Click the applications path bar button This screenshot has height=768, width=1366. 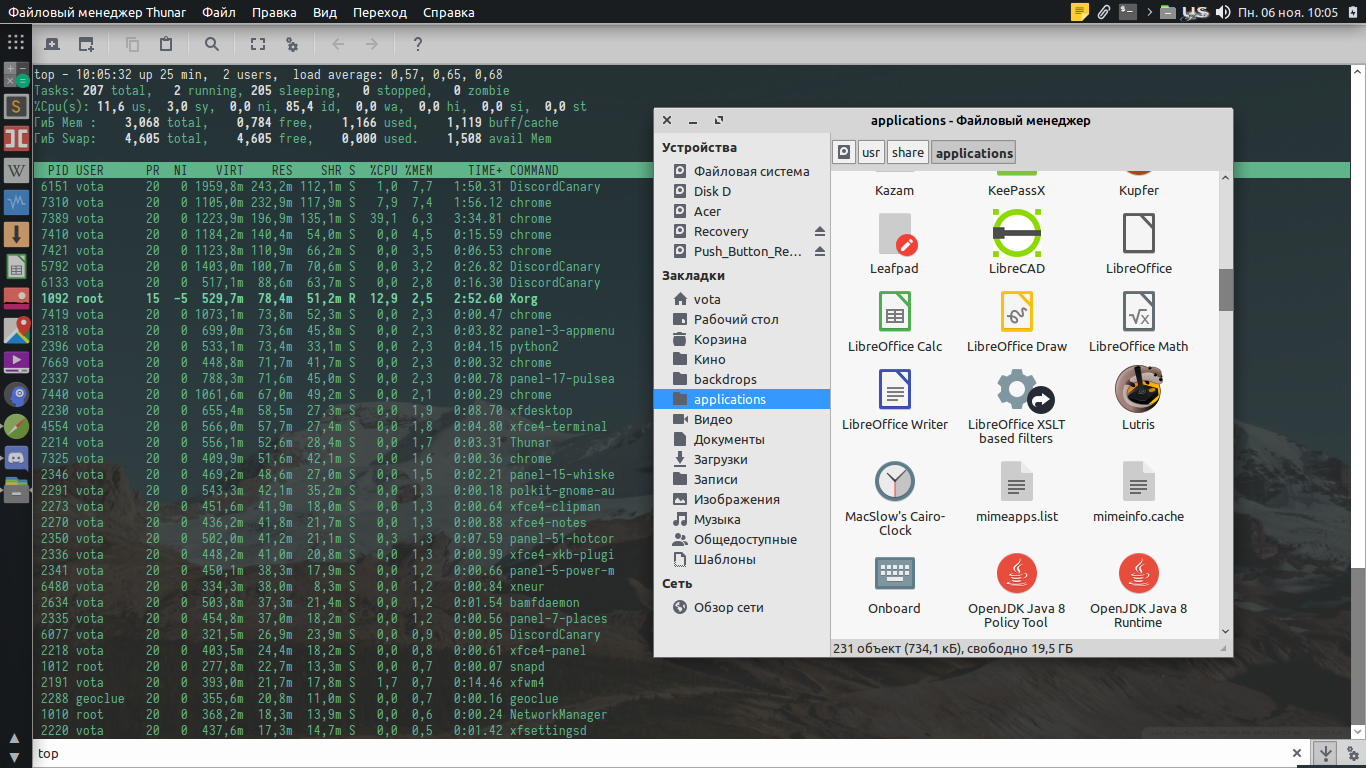(974, 152)
